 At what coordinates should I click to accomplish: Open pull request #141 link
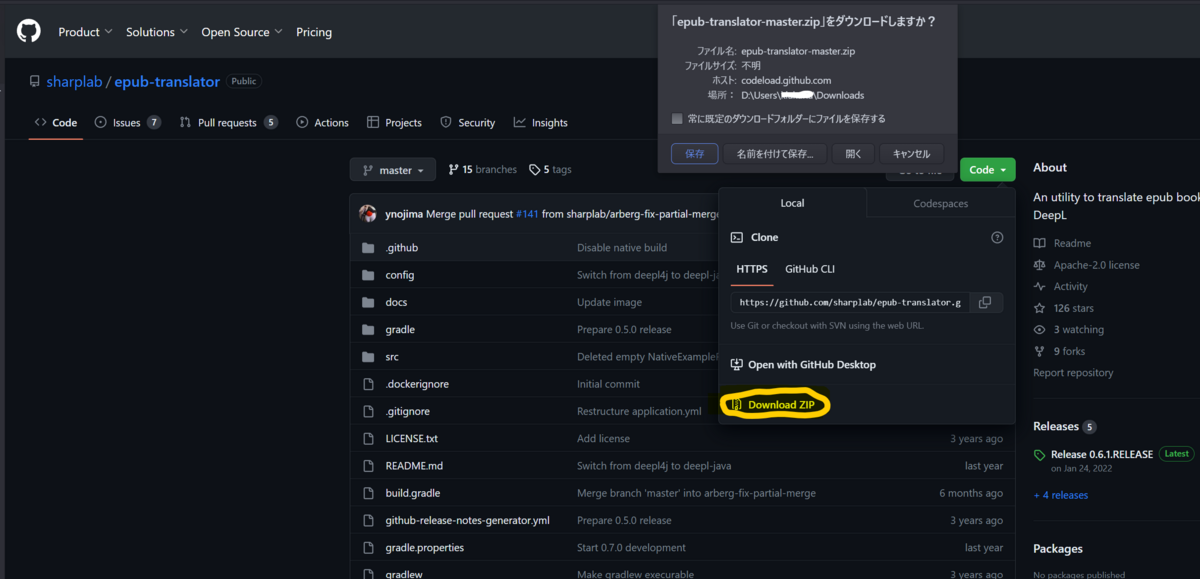pos(527,214)
